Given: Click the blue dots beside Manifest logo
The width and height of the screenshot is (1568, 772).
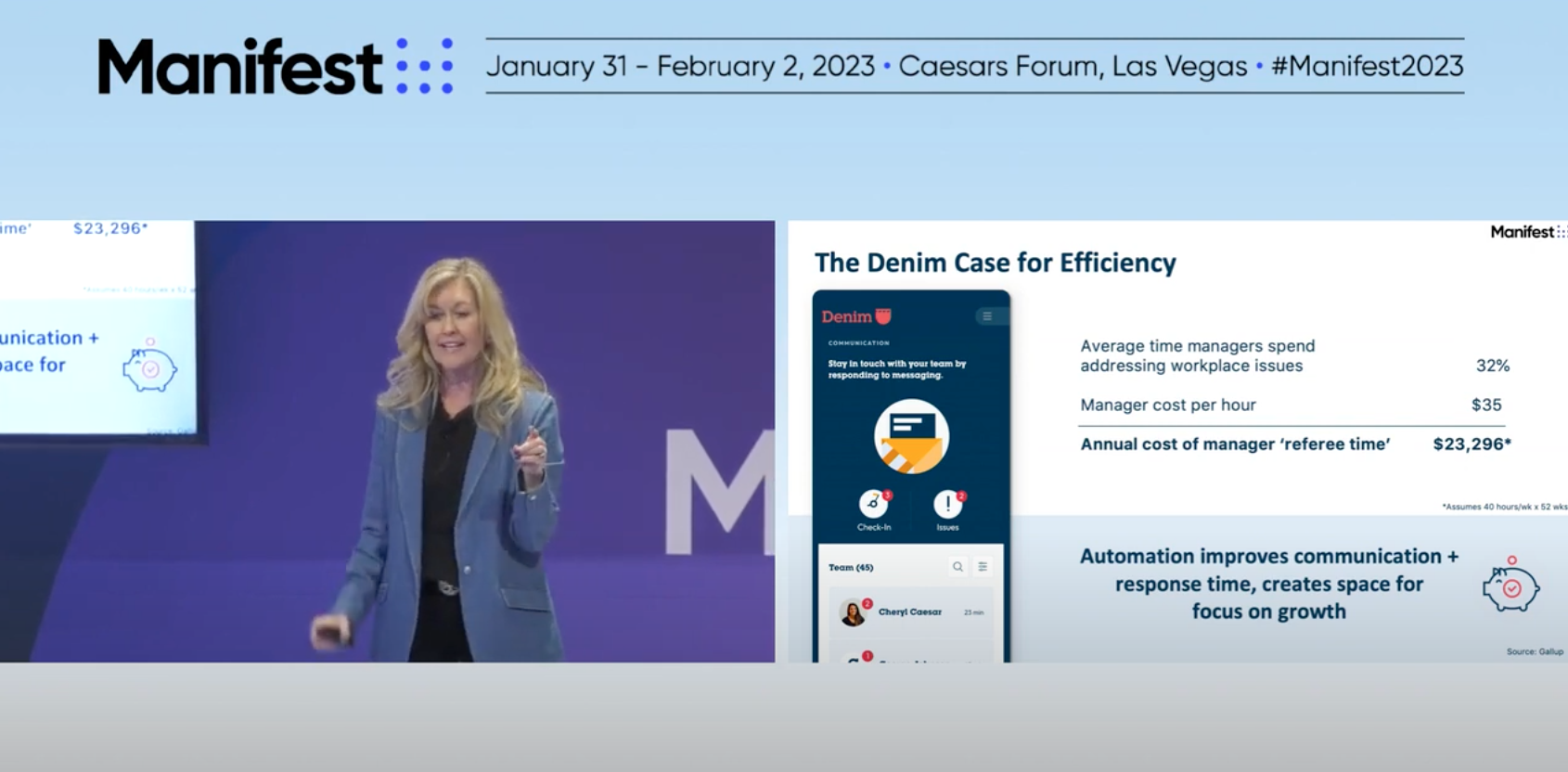Looking at the screenshot, I should tap(424, 66).
